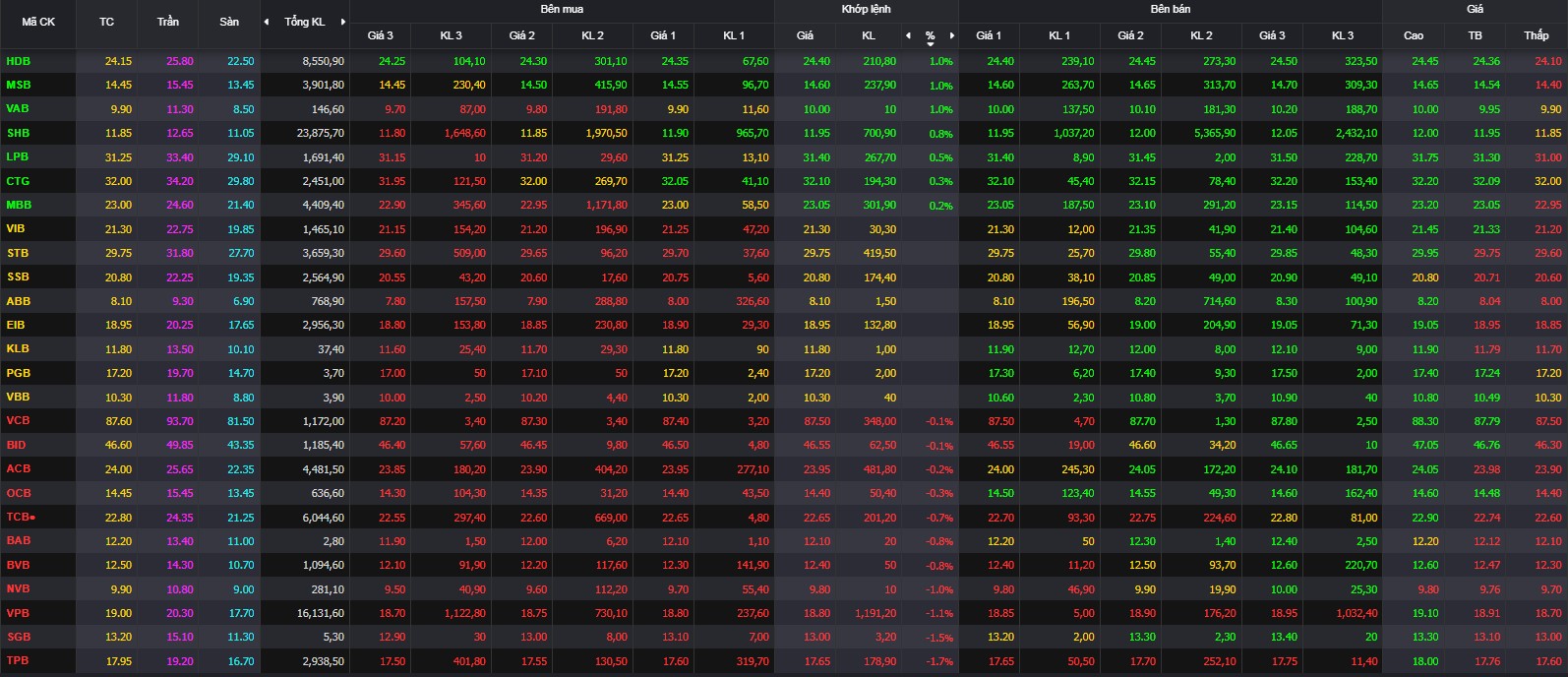This screenshot has width=1568, height=677.
Task: Select the PGB stock symbol
Action: point(18,373)
